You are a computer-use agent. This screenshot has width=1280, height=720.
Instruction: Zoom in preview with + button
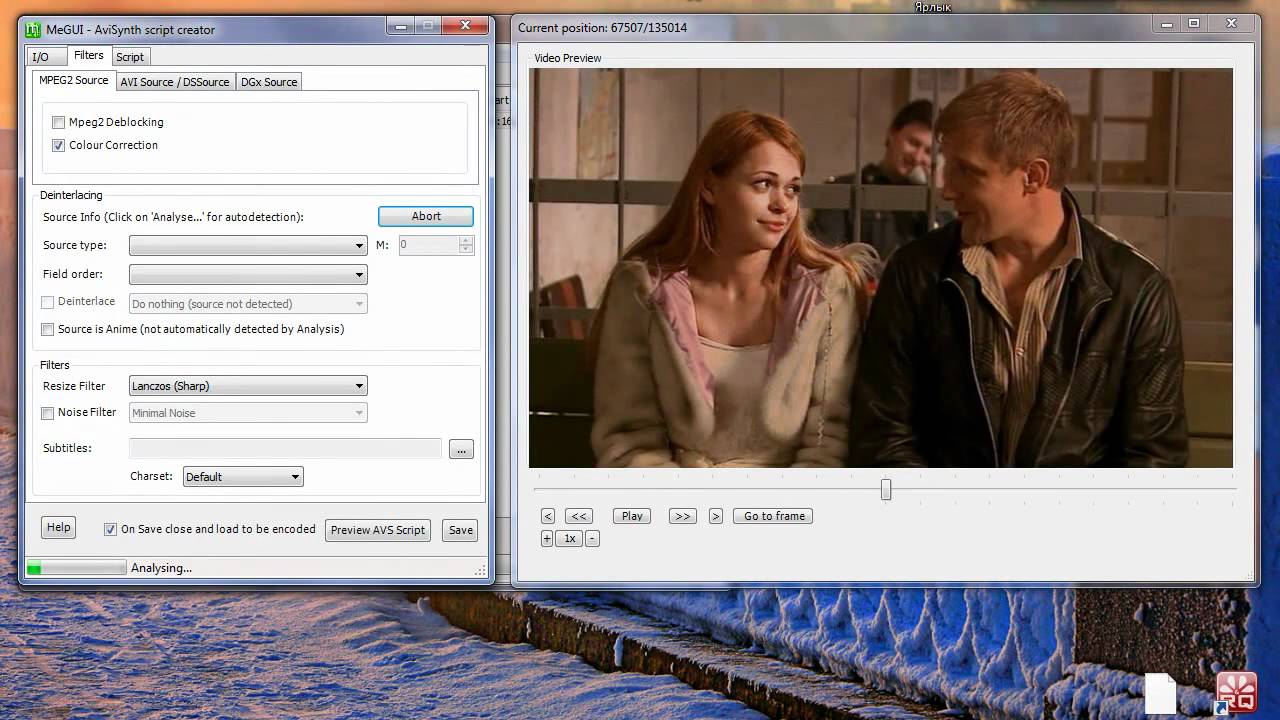547,538
